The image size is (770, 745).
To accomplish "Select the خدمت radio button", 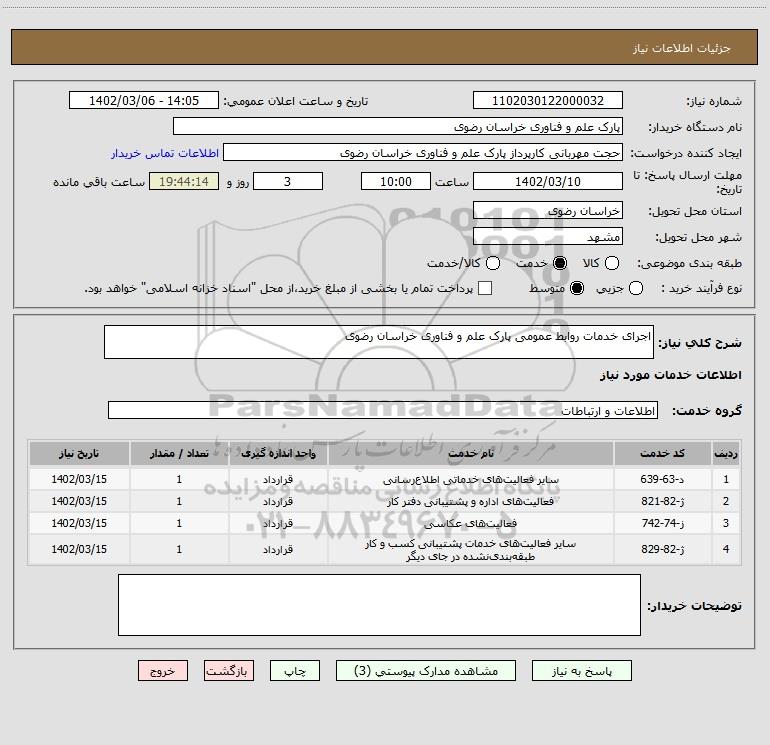I will pyautogui.click(x=559, y=263).
